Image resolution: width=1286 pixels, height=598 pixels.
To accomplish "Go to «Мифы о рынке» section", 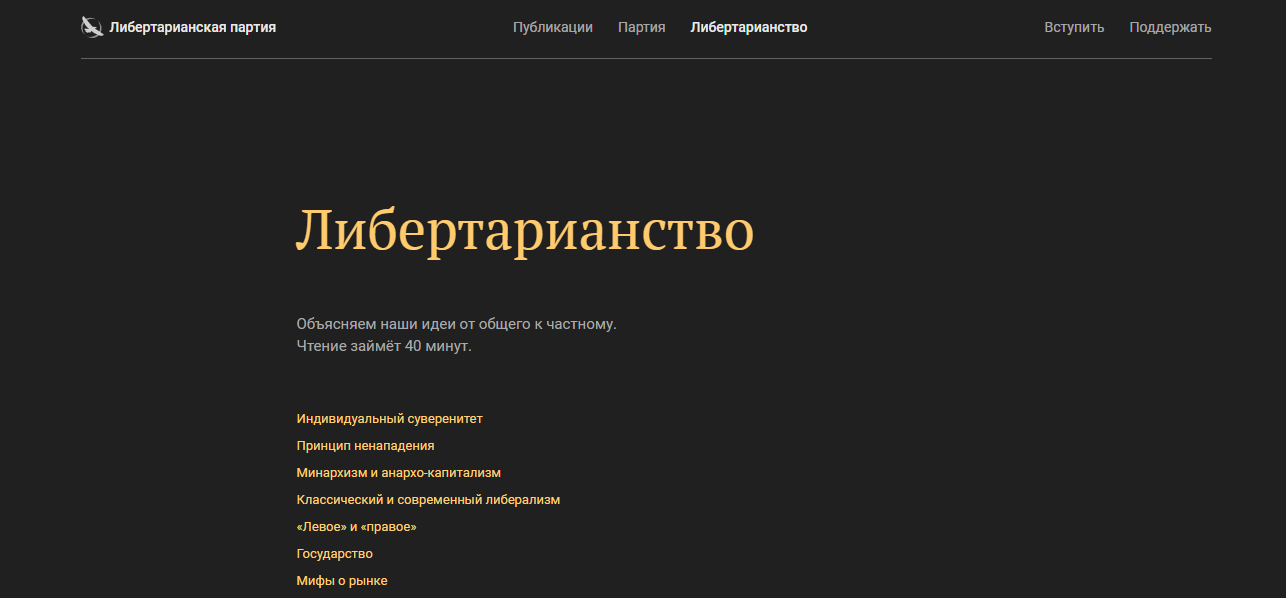I will click(x=342, y=581).
